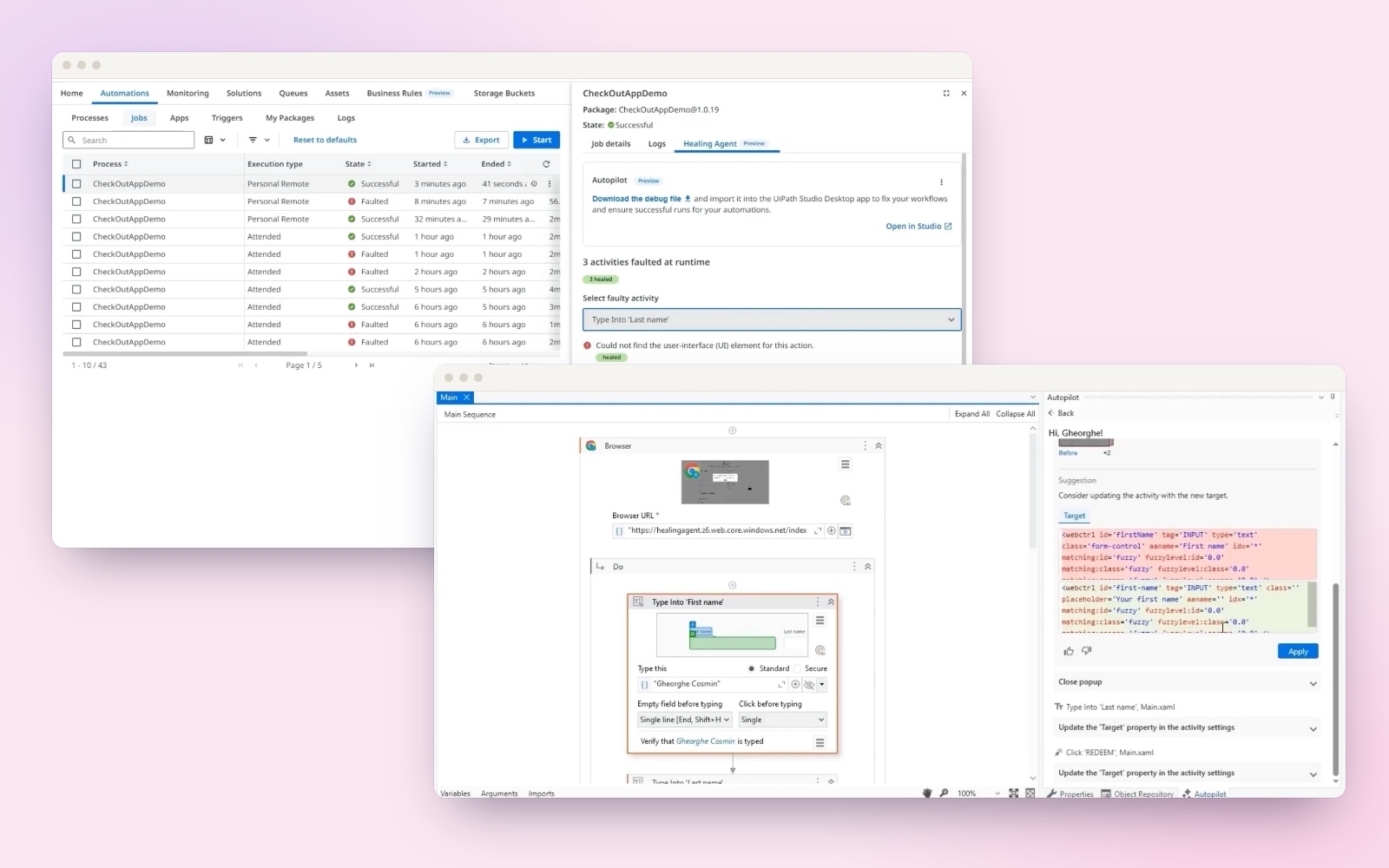Viewport: 1389px width, 868px height.
Task: Collapse the Do sequence activity
Action: (867, 567)
